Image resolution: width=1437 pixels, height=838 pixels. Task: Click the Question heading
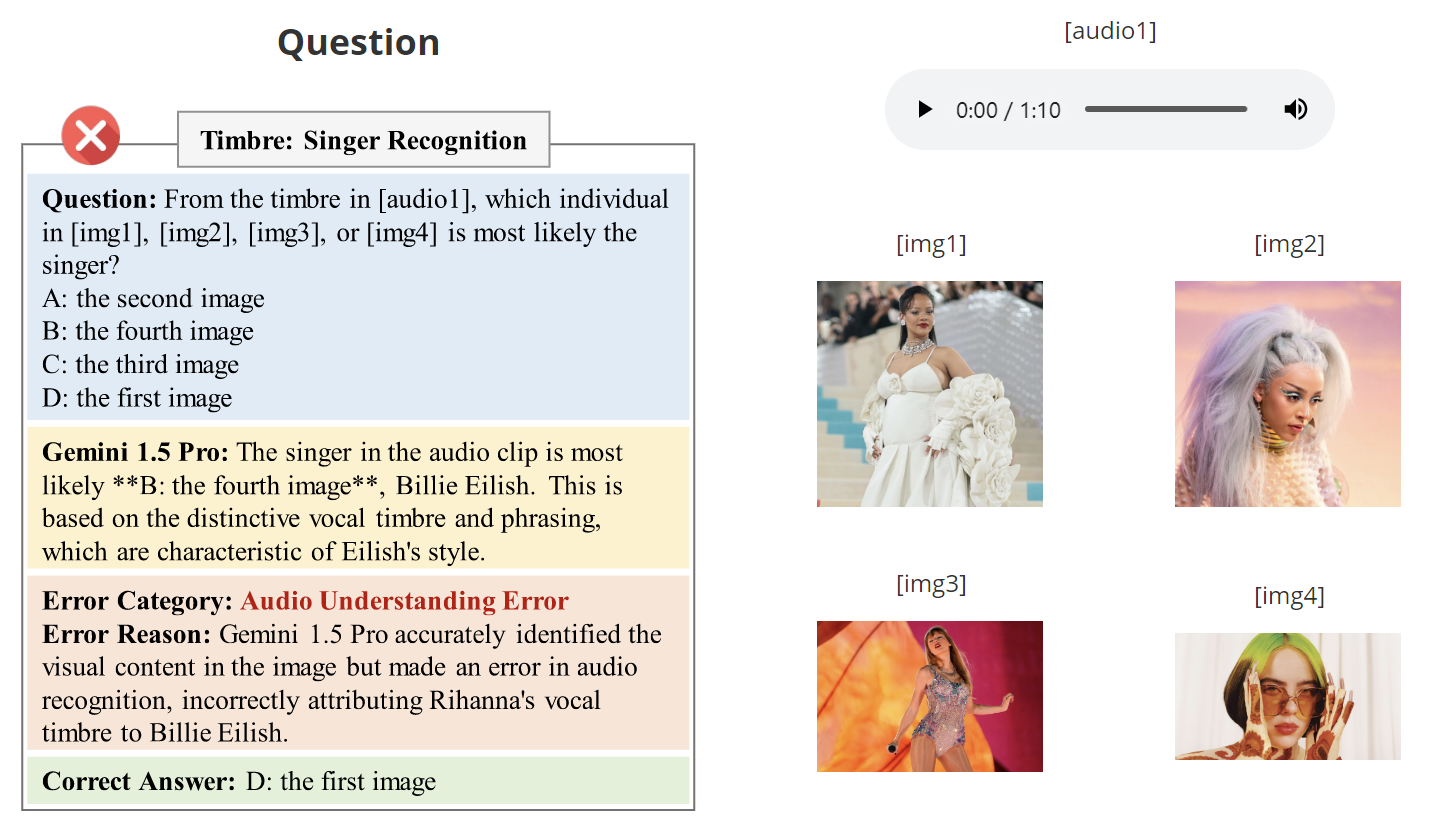point(358,42)
